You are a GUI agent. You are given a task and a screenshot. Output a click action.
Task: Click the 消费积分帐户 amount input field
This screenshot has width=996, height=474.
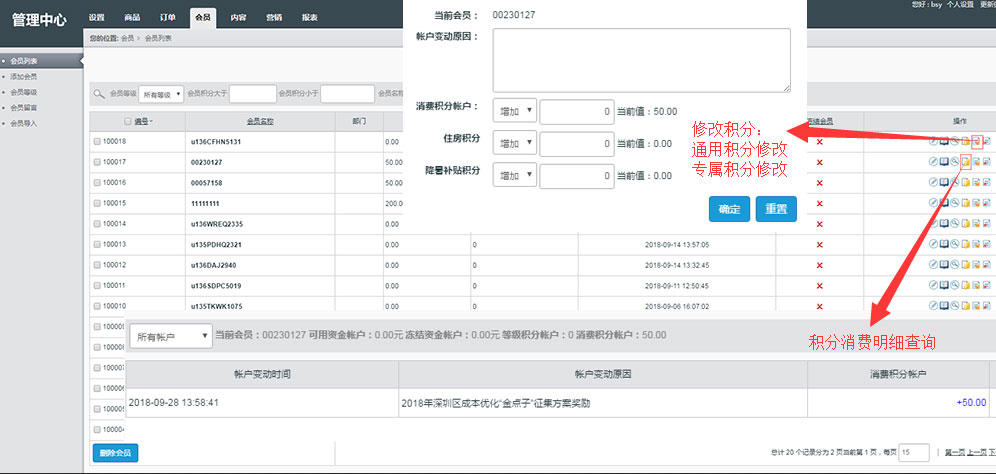[577, 111]
